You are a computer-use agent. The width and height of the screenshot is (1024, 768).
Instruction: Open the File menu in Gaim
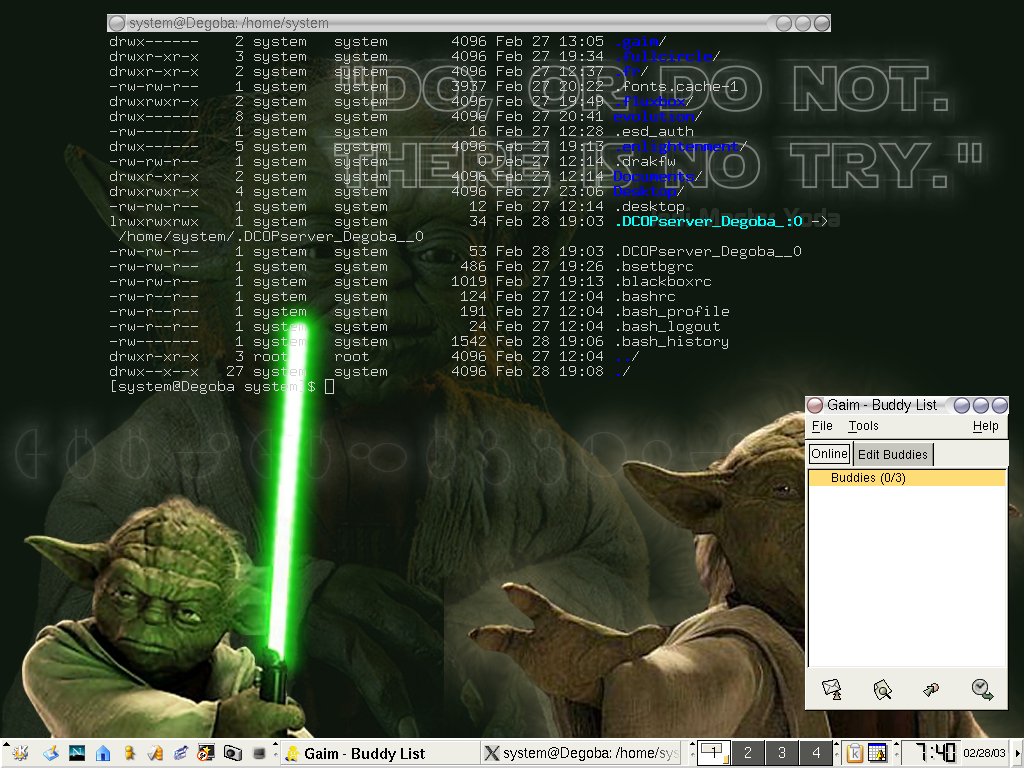click(x=822, y=426)
